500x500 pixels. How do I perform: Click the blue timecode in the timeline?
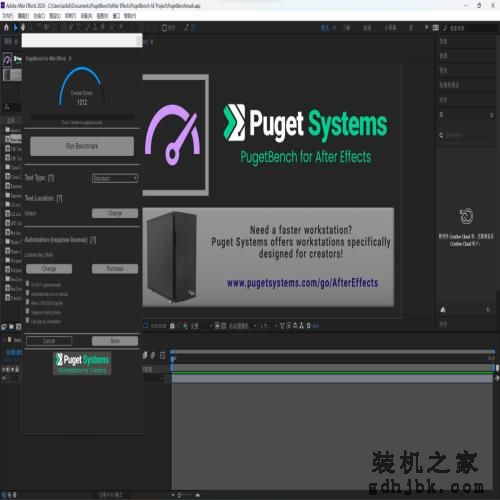pos(13,352)
